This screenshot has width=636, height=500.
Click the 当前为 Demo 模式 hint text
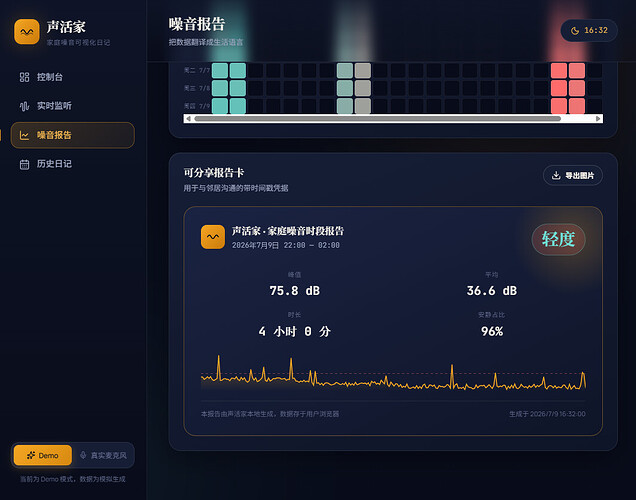[73, 479]
